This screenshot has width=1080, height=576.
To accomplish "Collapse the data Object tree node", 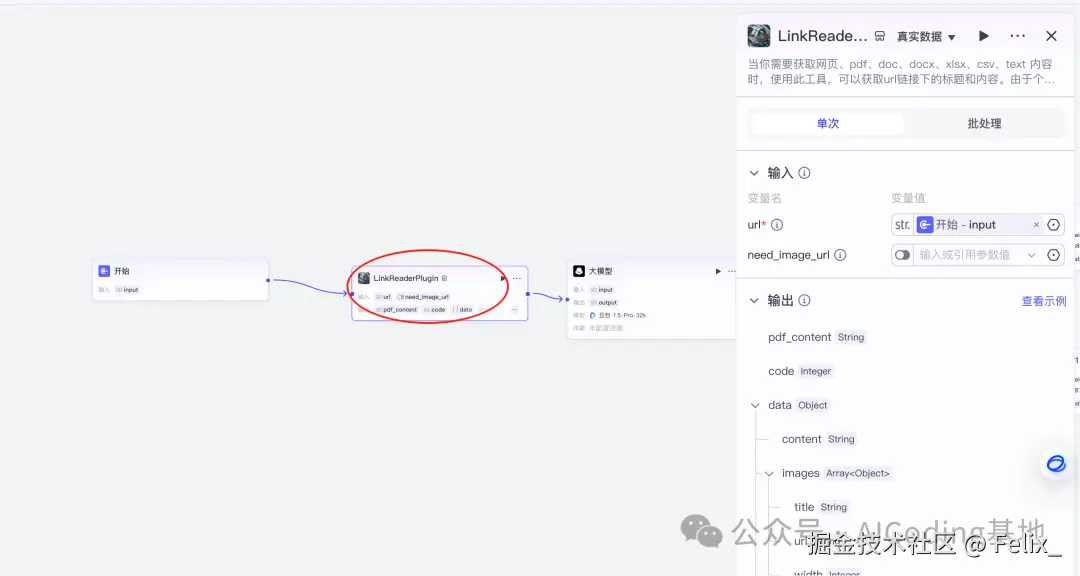I will click(x=756, y=405).
